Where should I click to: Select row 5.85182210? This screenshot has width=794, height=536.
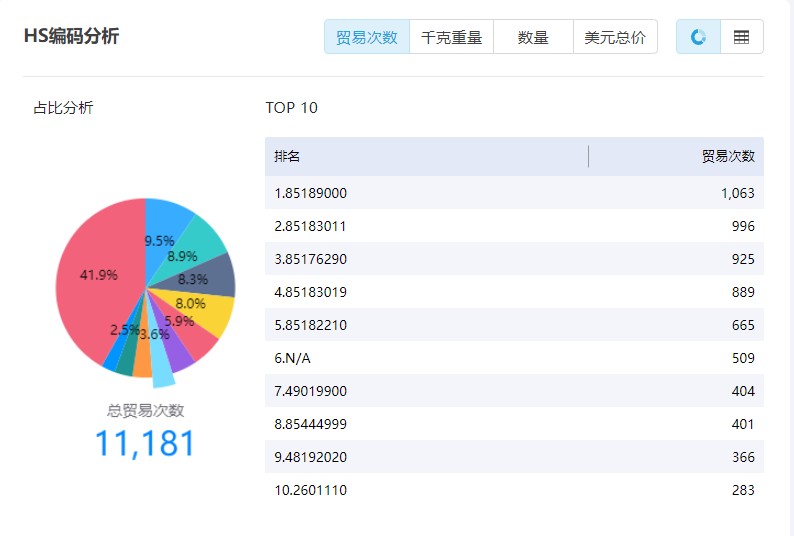click(514, 325)
